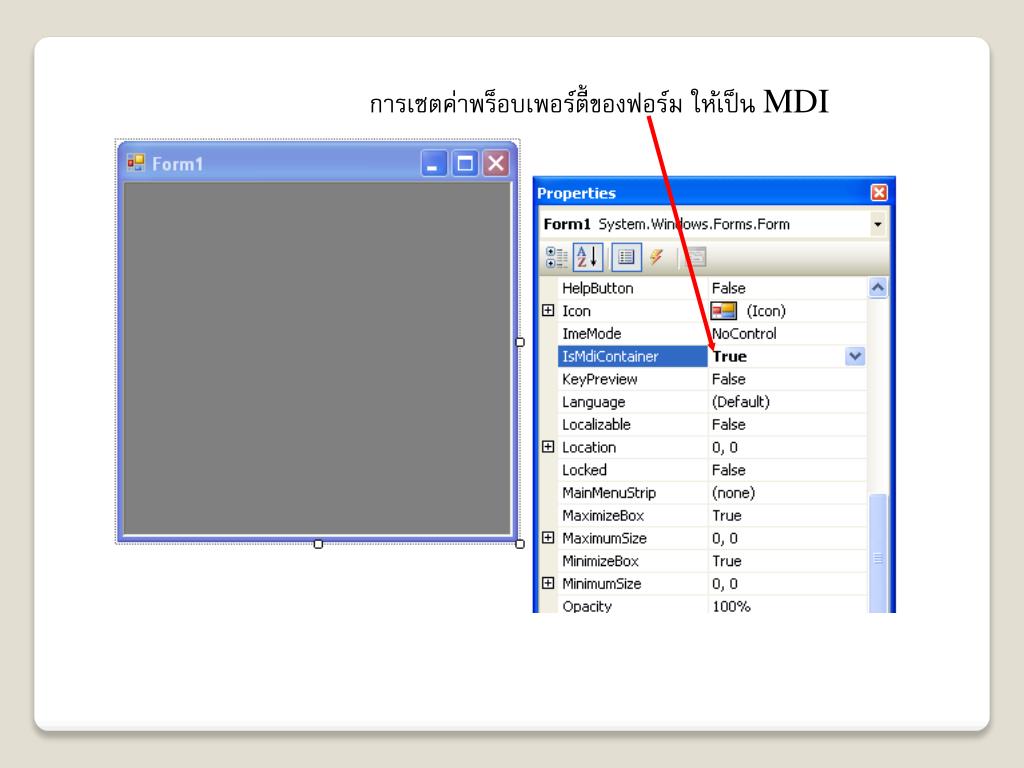Click the Properties vertical scrollbar thumb
Image resolution: width=1024 pixels, height=768 pixels.
[878, 554]
